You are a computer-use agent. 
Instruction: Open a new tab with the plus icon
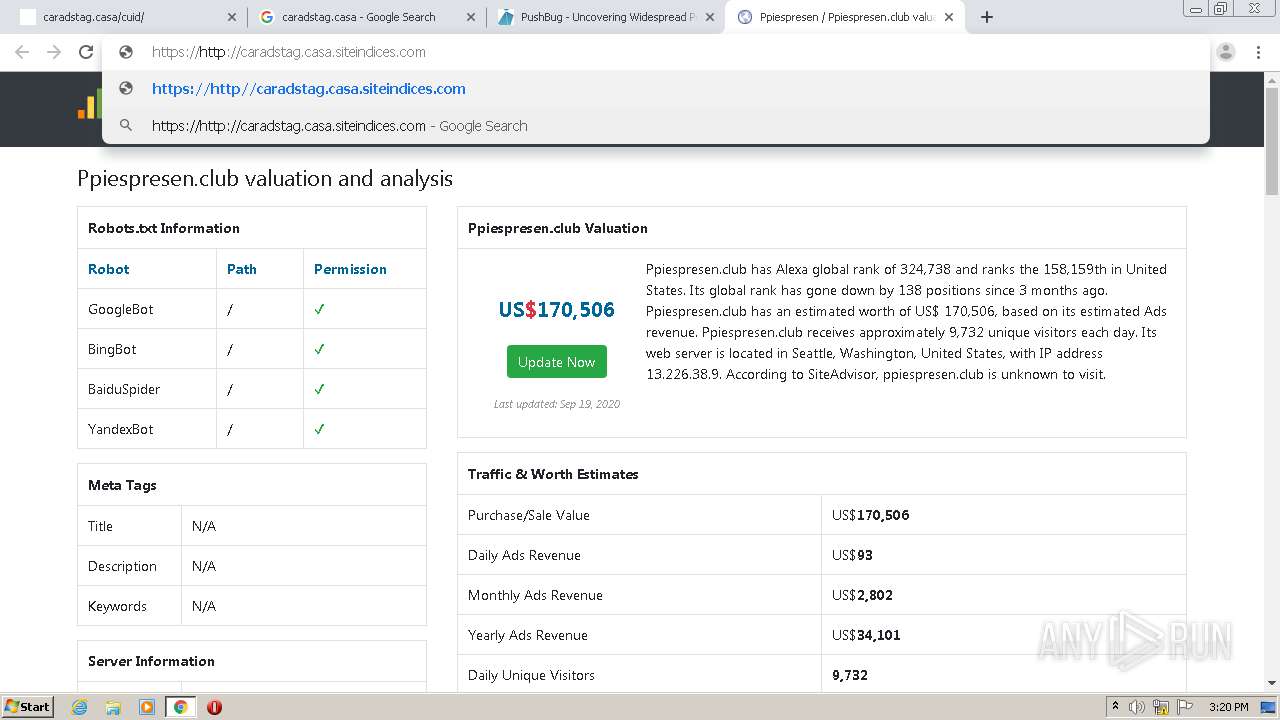tap(987, 17)
